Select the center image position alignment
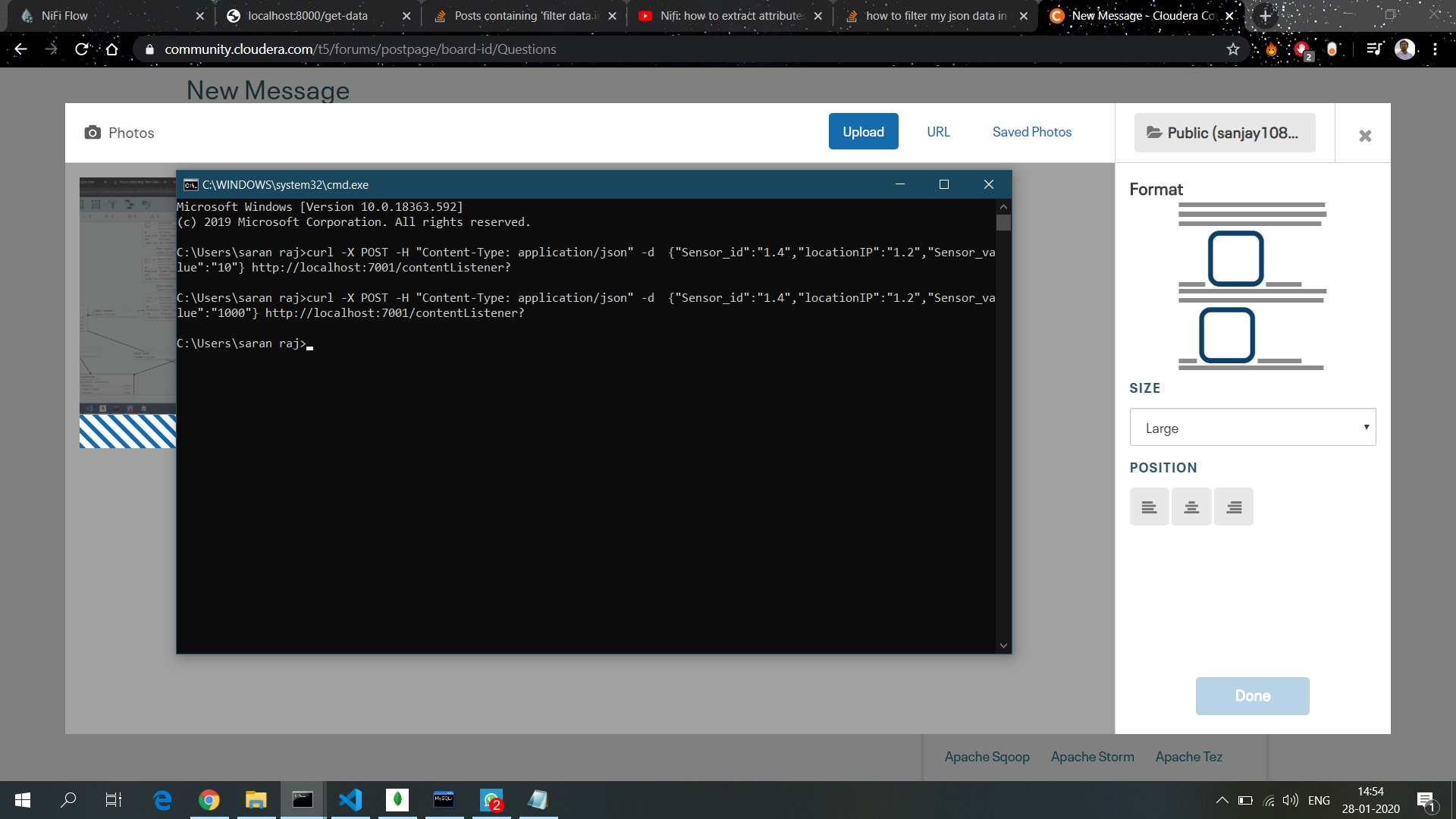 [x=1191, y=506]
